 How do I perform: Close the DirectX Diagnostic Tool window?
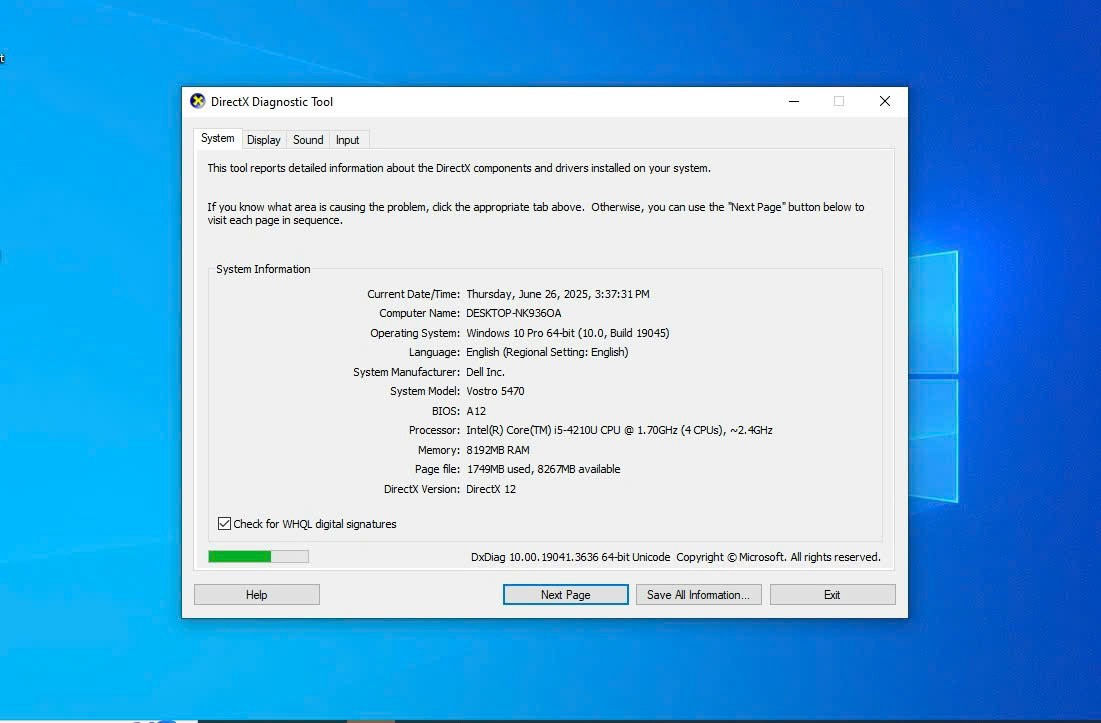[885, 101]
